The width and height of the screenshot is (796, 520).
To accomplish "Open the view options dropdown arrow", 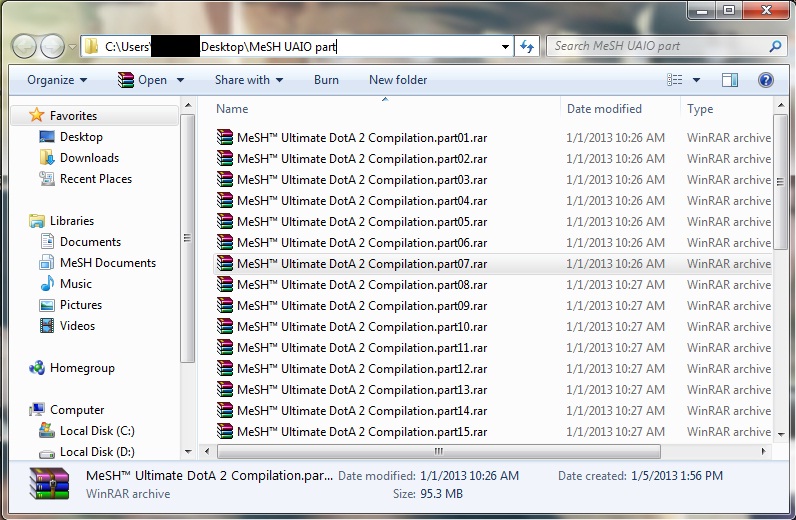I will pyautogui.click(x=696, y=80).
